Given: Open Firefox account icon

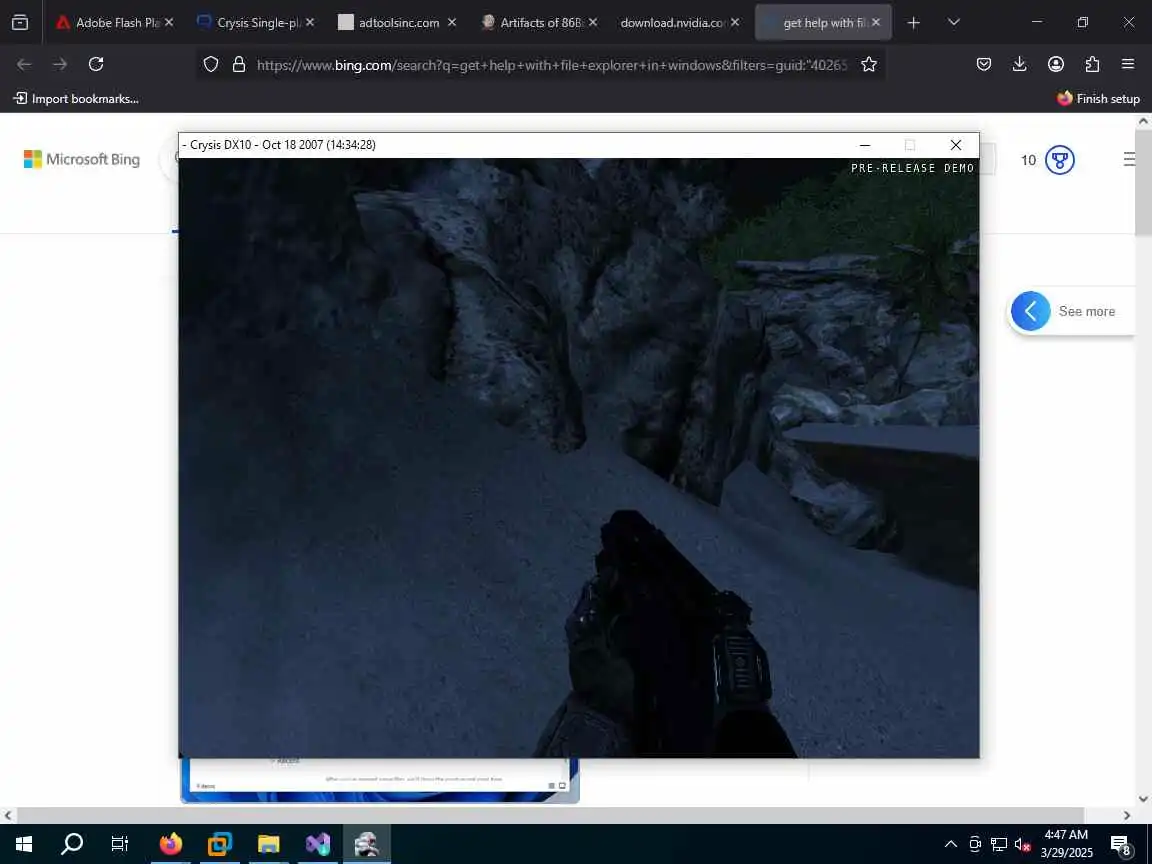Looking at the screenshot, I should 1056,65.
